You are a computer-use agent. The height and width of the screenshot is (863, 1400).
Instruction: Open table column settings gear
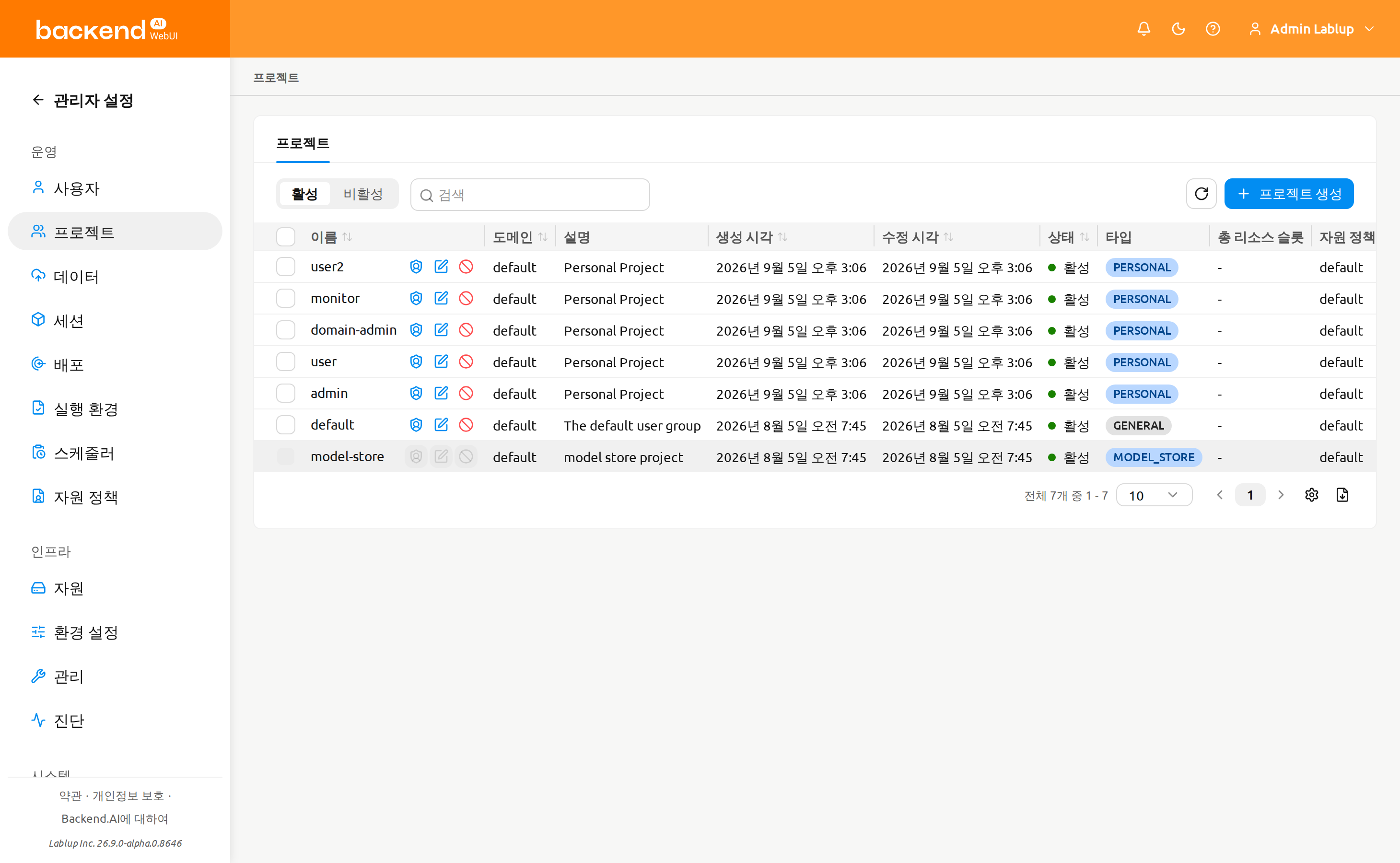click(x=1311, y=495)
